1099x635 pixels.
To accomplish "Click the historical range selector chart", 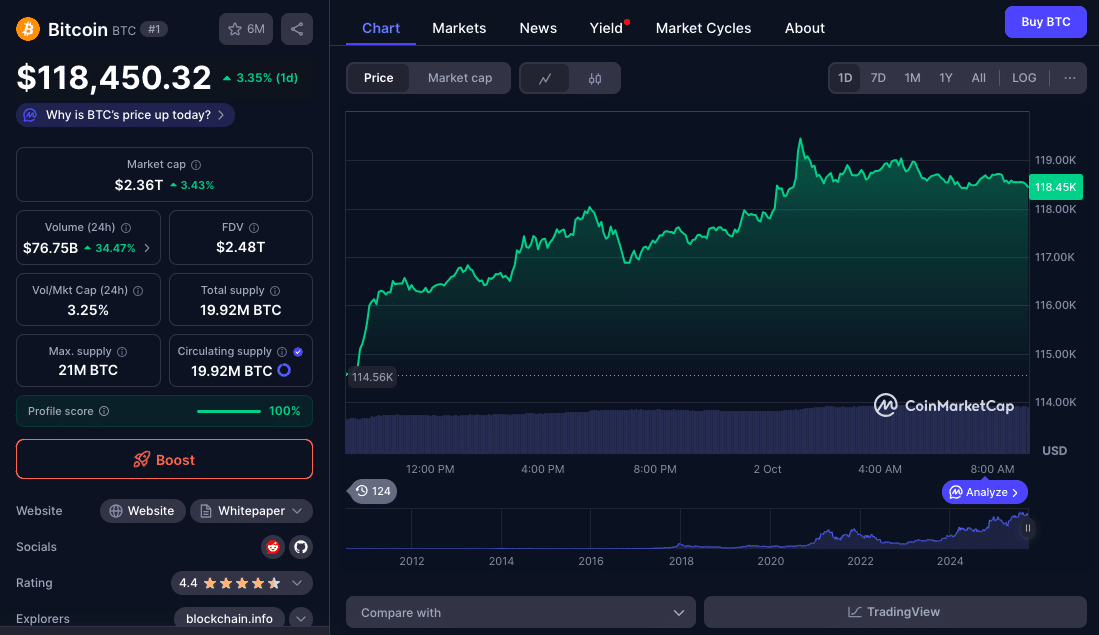I will coord(688,528).
